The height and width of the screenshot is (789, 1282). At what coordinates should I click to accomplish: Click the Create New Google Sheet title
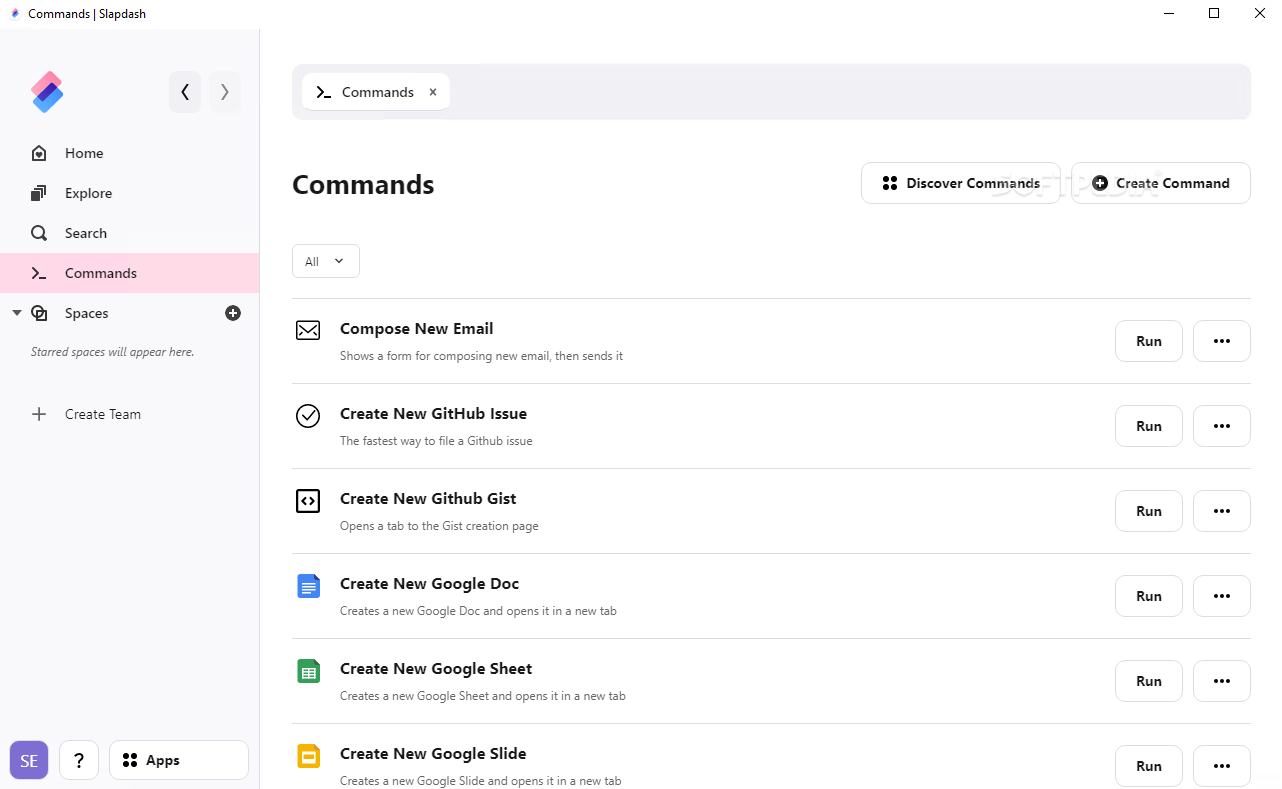coord(436,669)
